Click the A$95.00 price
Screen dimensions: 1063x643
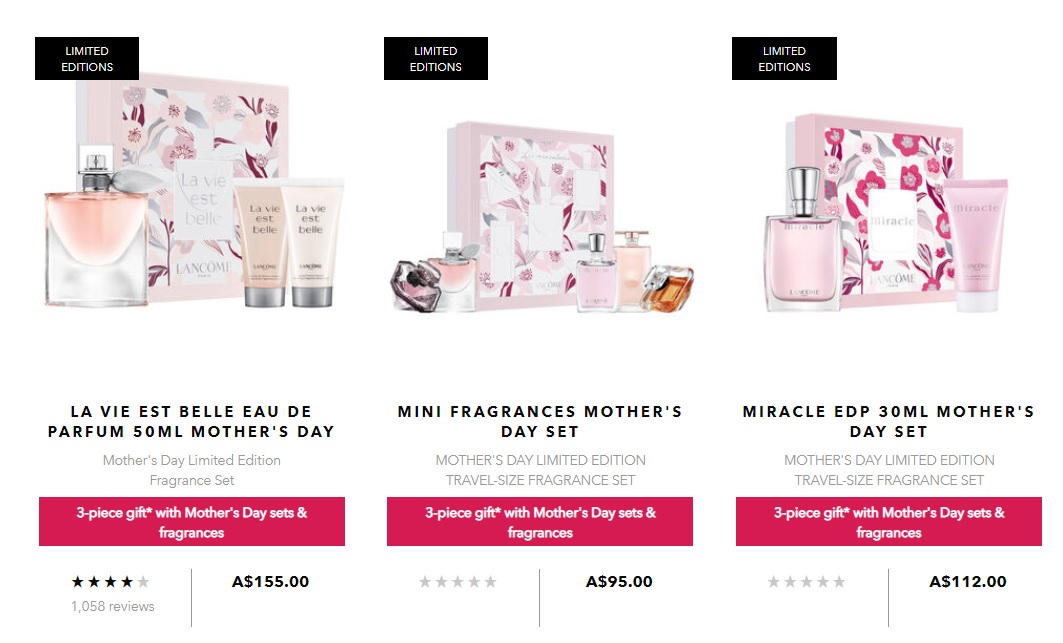619,582
